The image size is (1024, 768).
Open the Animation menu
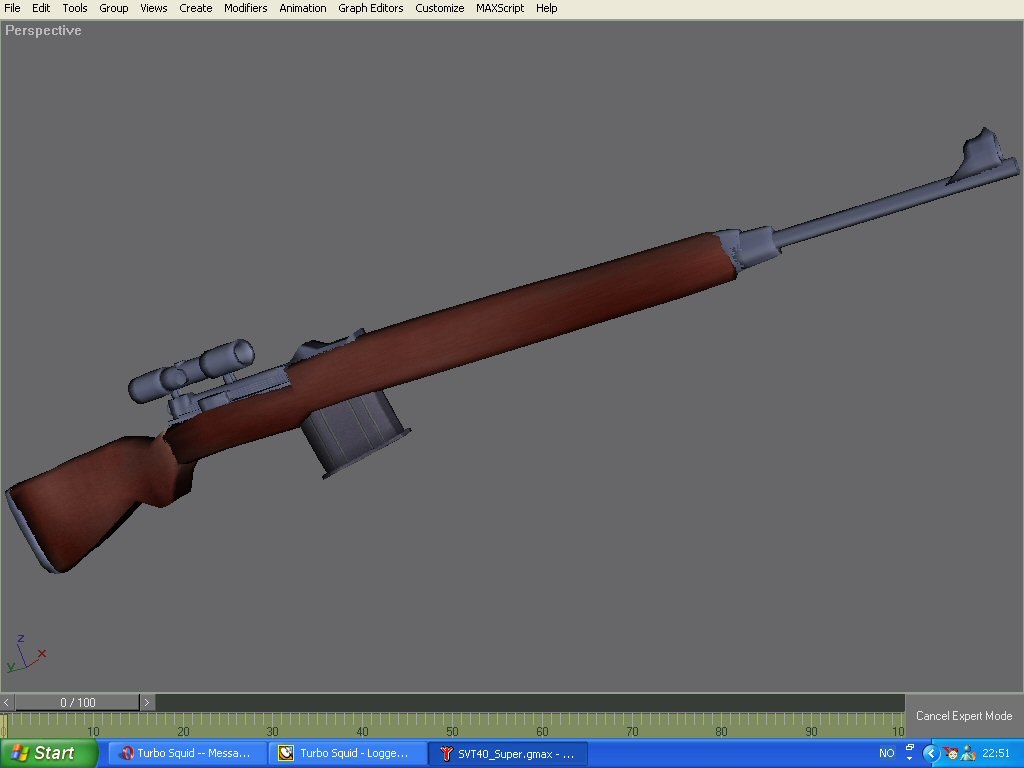click(x=302, y=8)
